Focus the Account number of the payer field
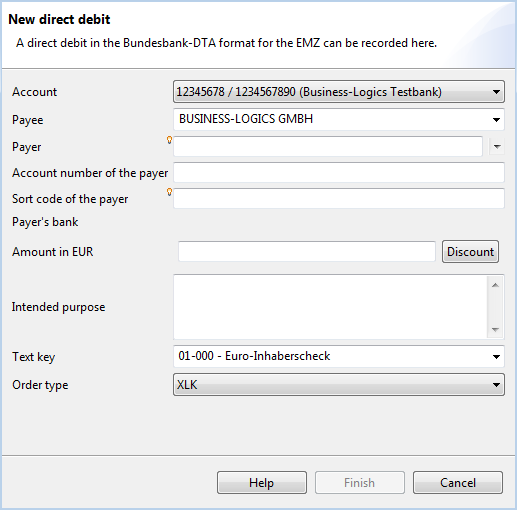The width and height of the screenshot is (517, 510). coord(339,172)
